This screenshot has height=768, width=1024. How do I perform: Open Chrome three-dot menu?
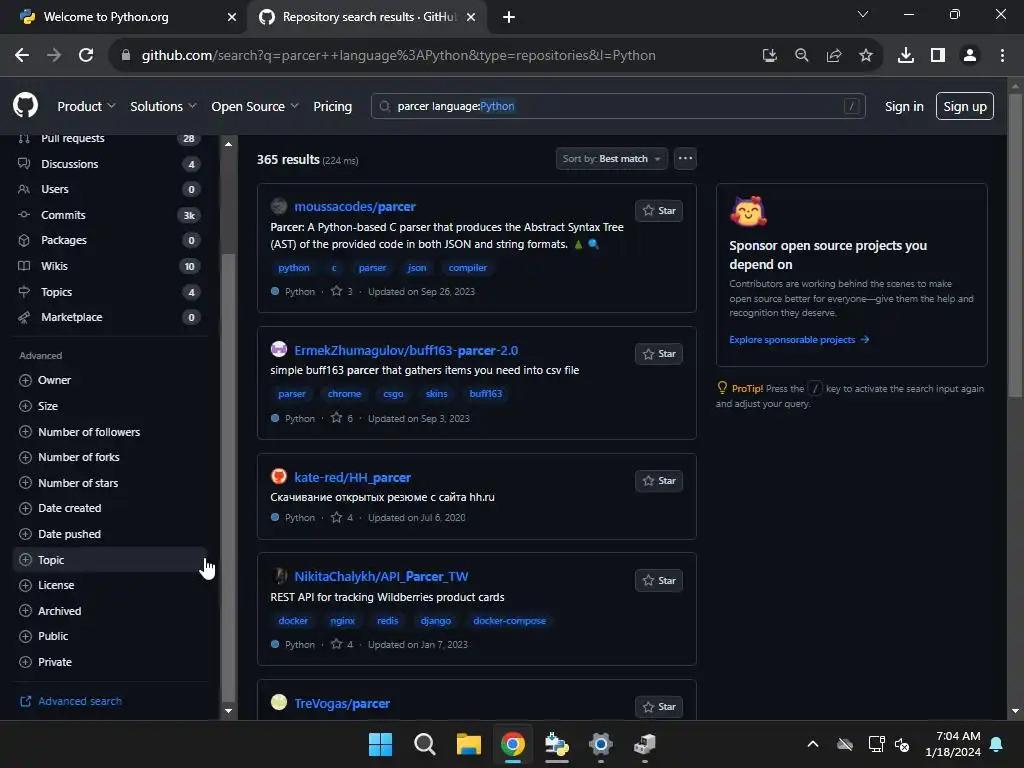click(1002, 56)
